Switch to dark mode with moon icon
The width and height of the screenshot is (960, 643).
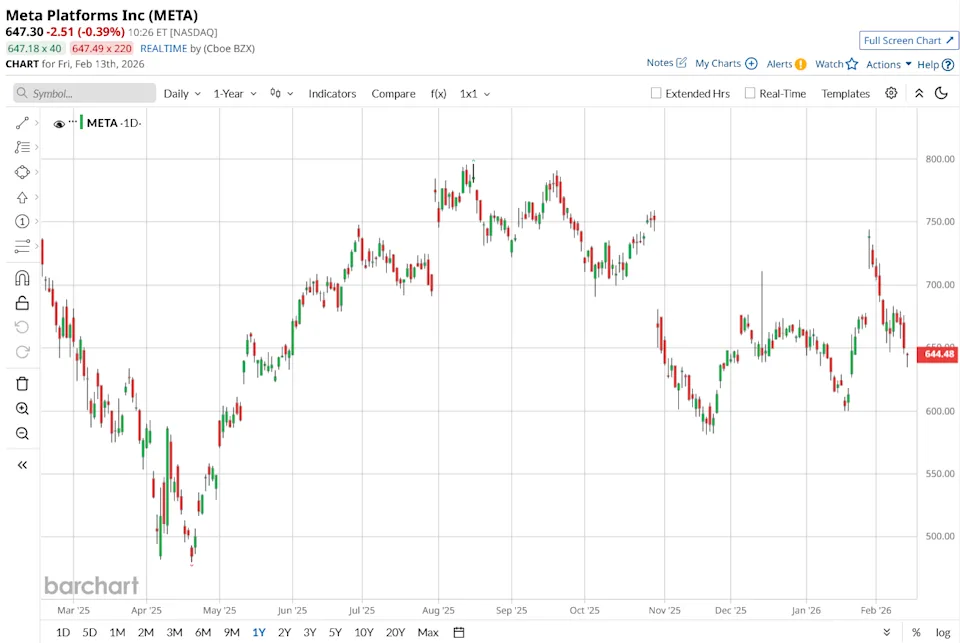pyautogui.click(x=941, y=93)
